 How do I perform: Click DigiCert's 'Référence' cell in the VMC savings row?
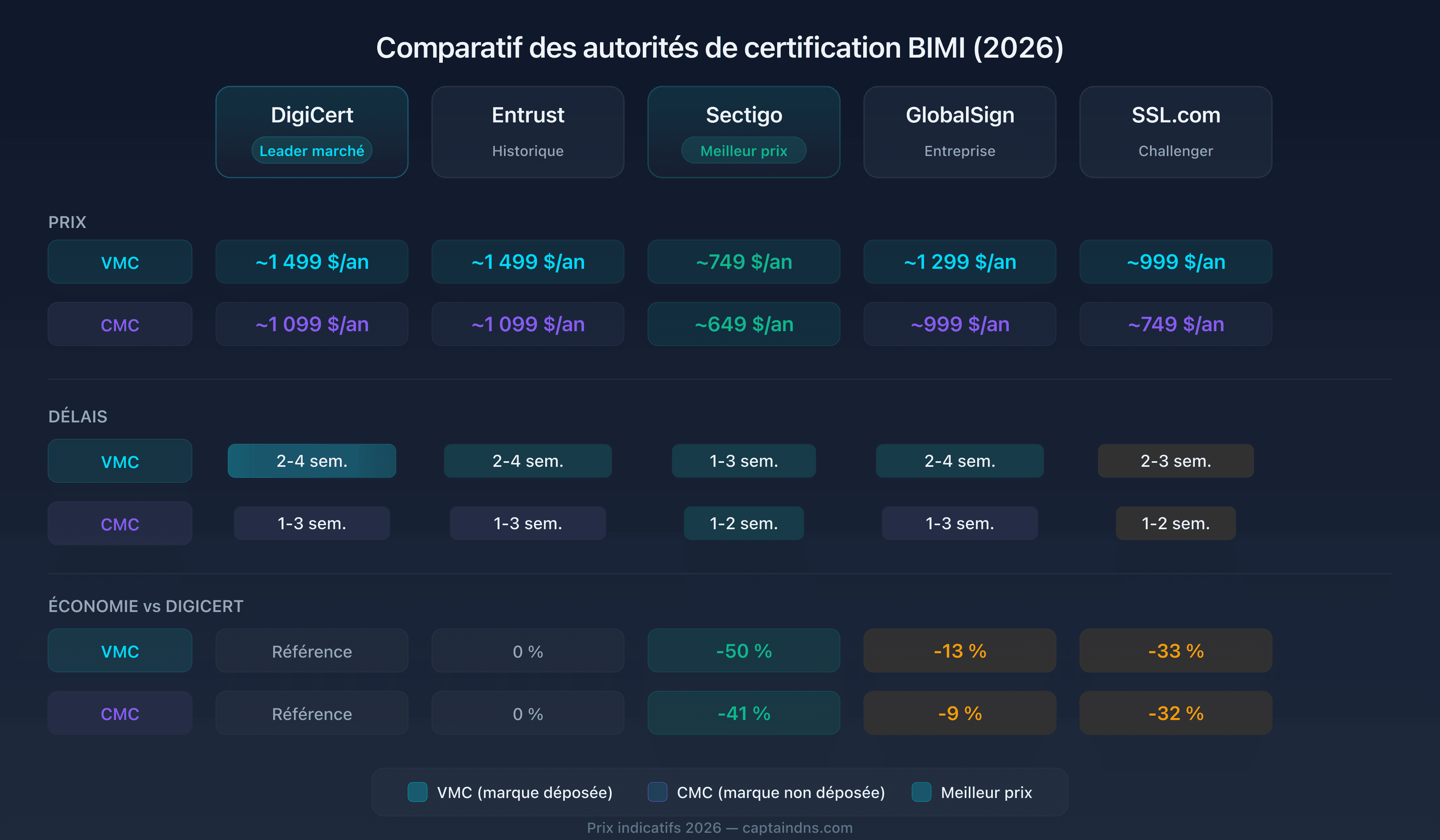tap(312, 650)
